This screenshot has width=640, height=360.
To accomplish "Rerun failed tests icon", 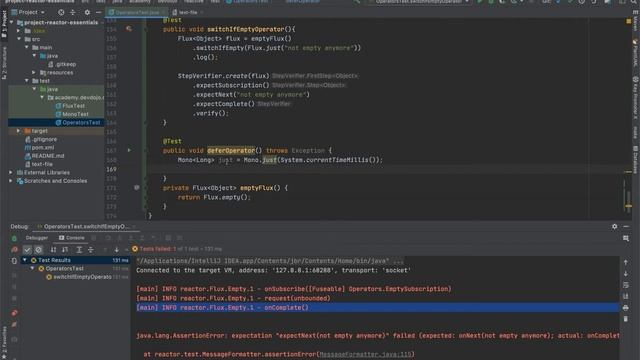I will pyautogui.click(x=14, y=249).
